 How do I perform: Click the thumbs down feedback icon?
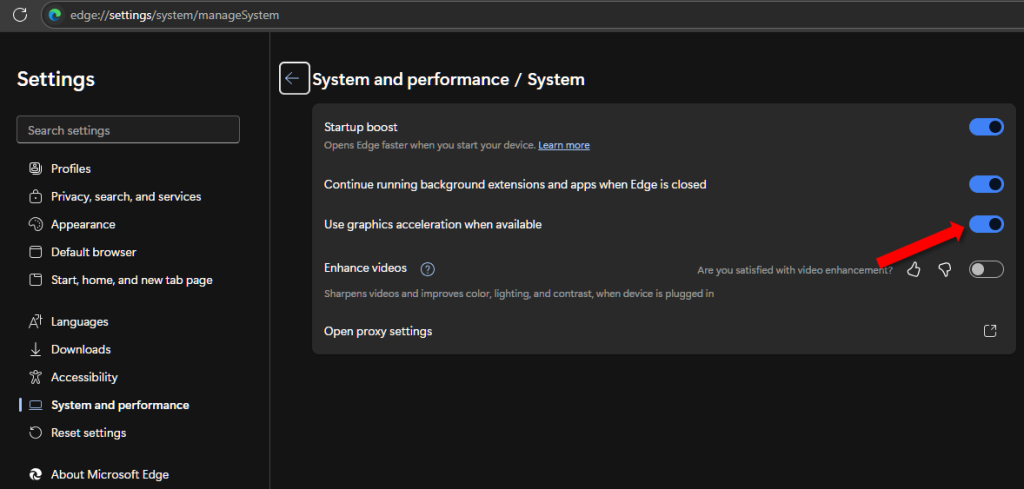pos(944,269)
